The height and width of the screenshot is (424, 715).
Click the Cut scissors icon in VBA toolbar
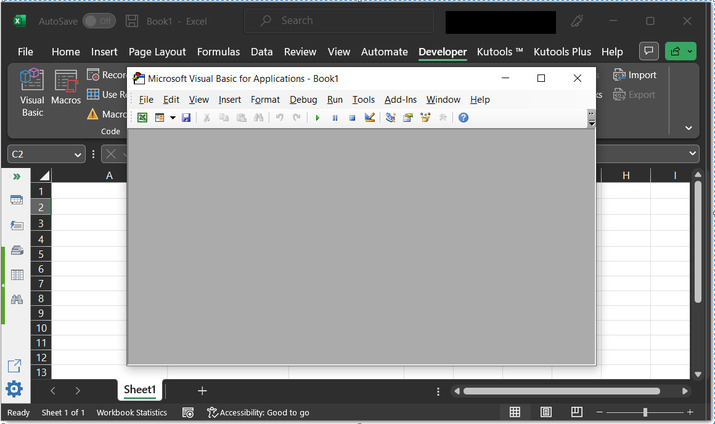point(207,118)
